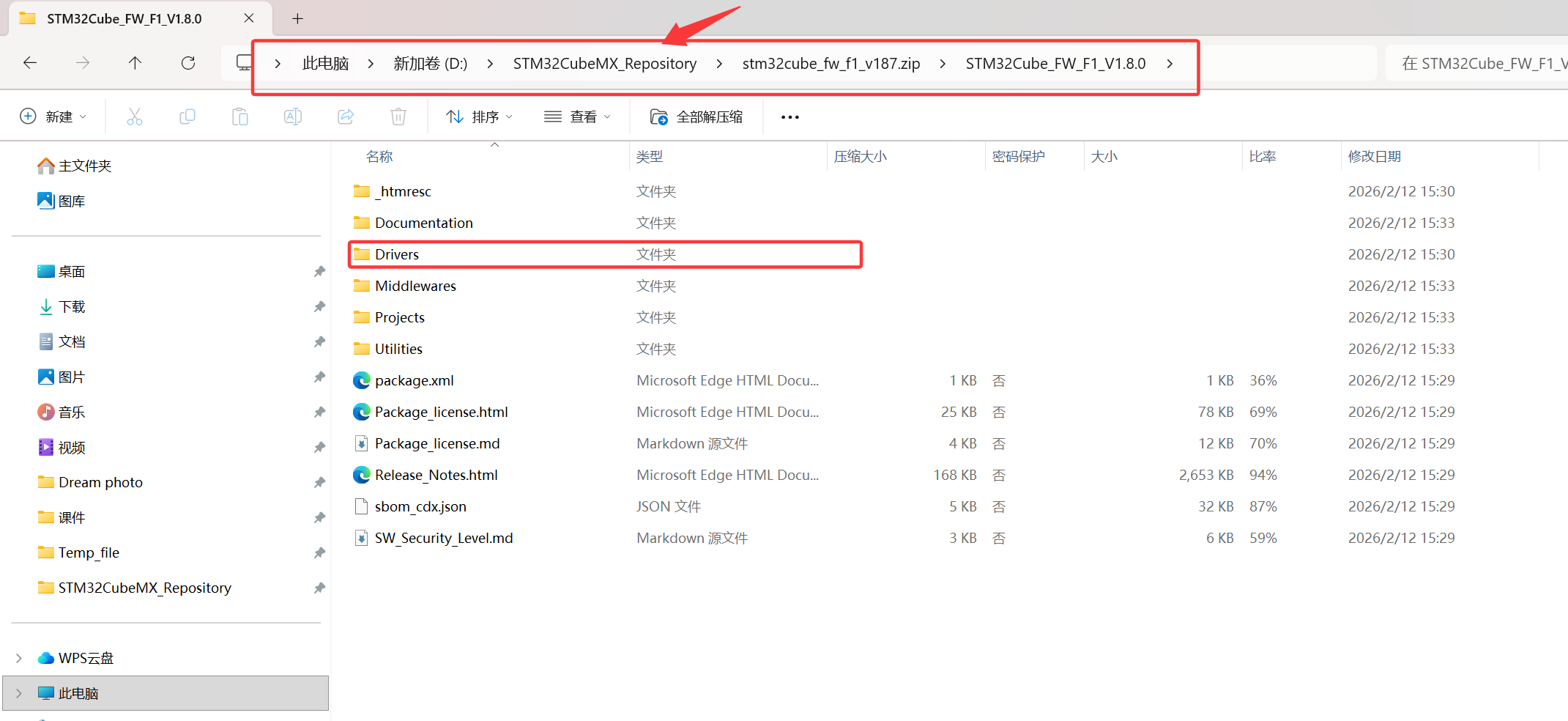The width and height of the screenshot is (1568, 721).
Task: Select the Package_license.md file
Action: [x=437, y=443]
